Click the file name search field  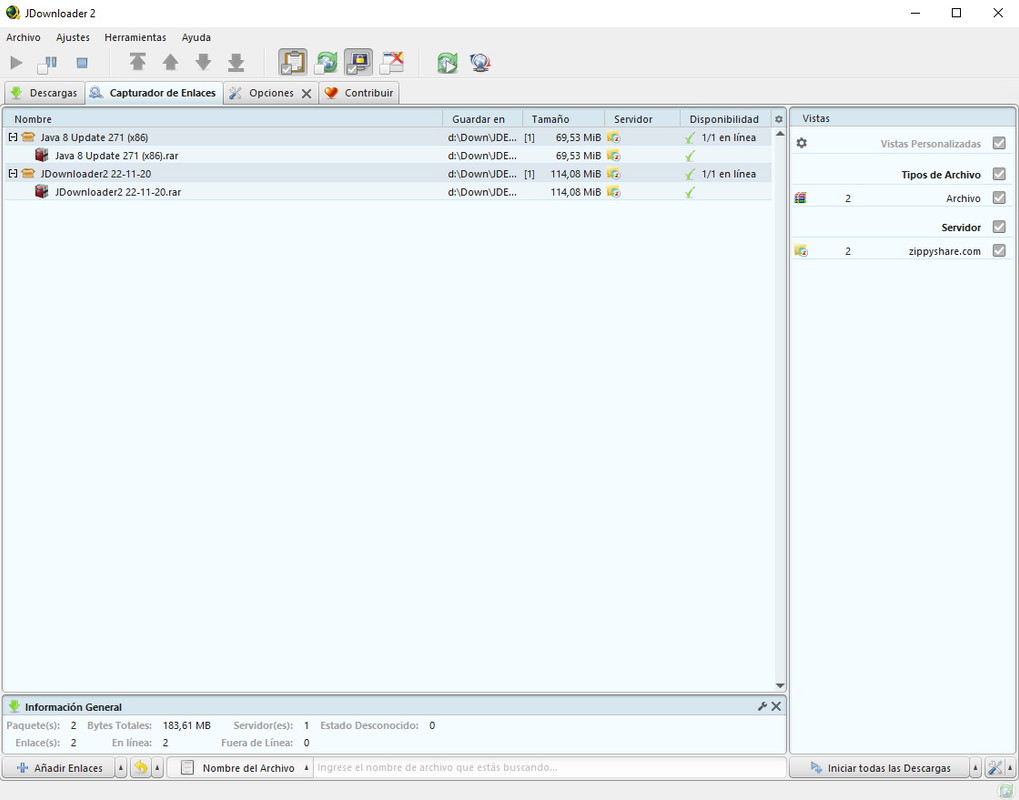[x=549, y=768]
